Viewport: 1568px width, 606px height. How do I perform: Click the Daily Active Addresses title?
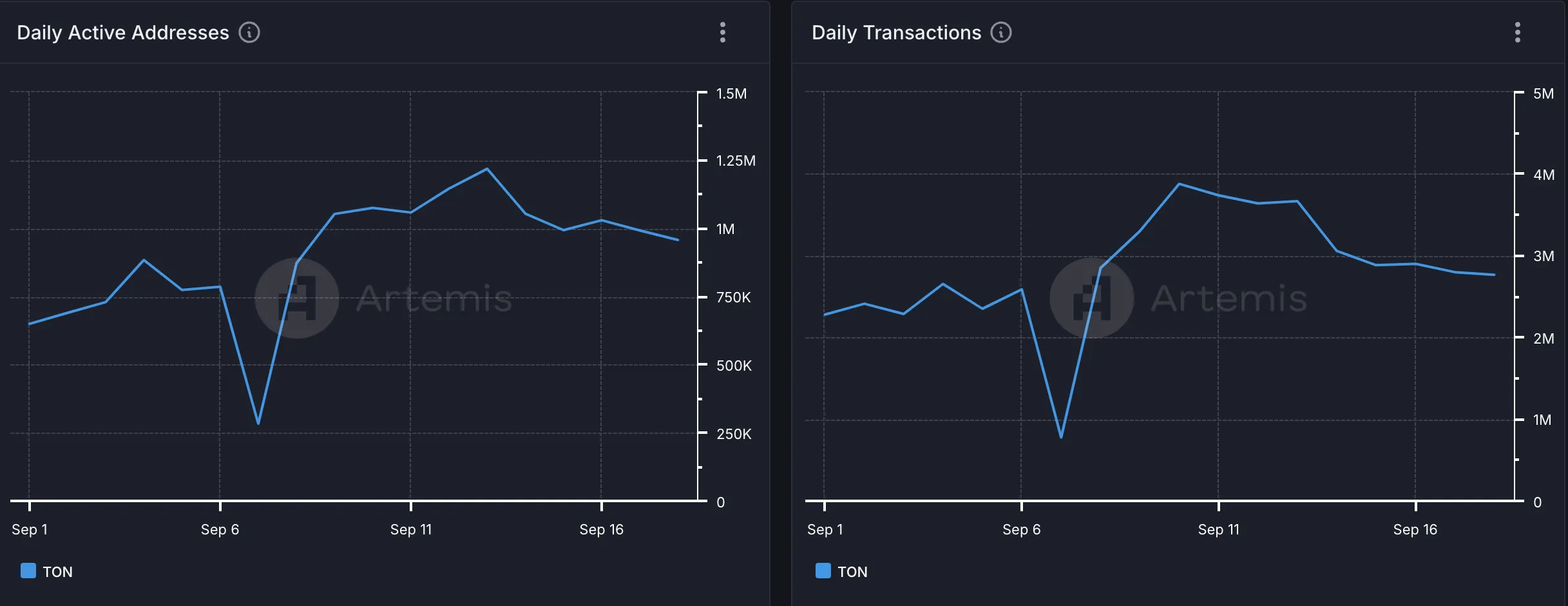(x=123, y=32)
